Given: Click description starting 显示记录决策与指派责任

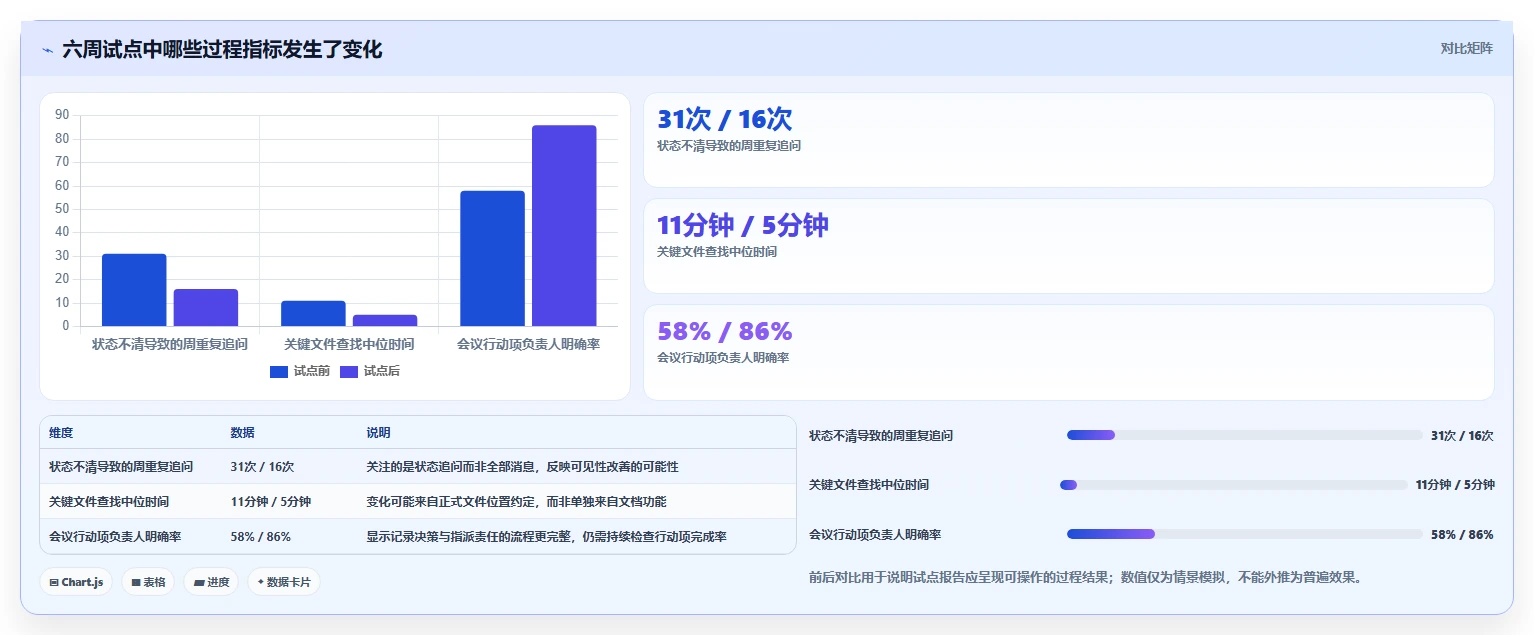Looking at the screenshot, I should click(x=546, y=537).
